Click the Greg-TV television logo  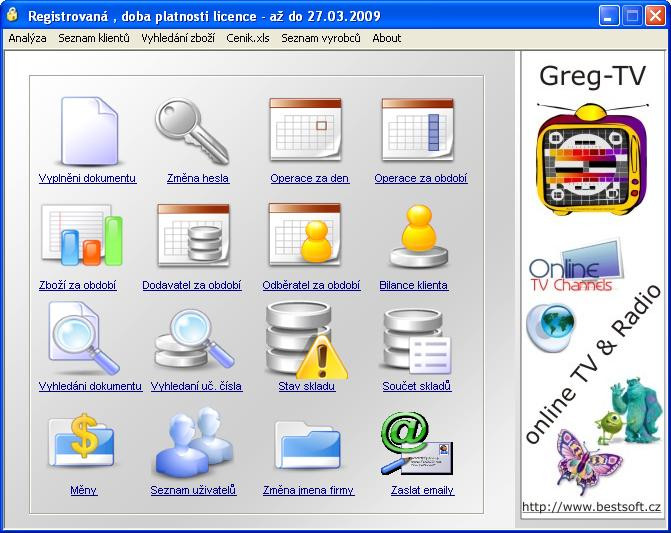pos(592,159)
